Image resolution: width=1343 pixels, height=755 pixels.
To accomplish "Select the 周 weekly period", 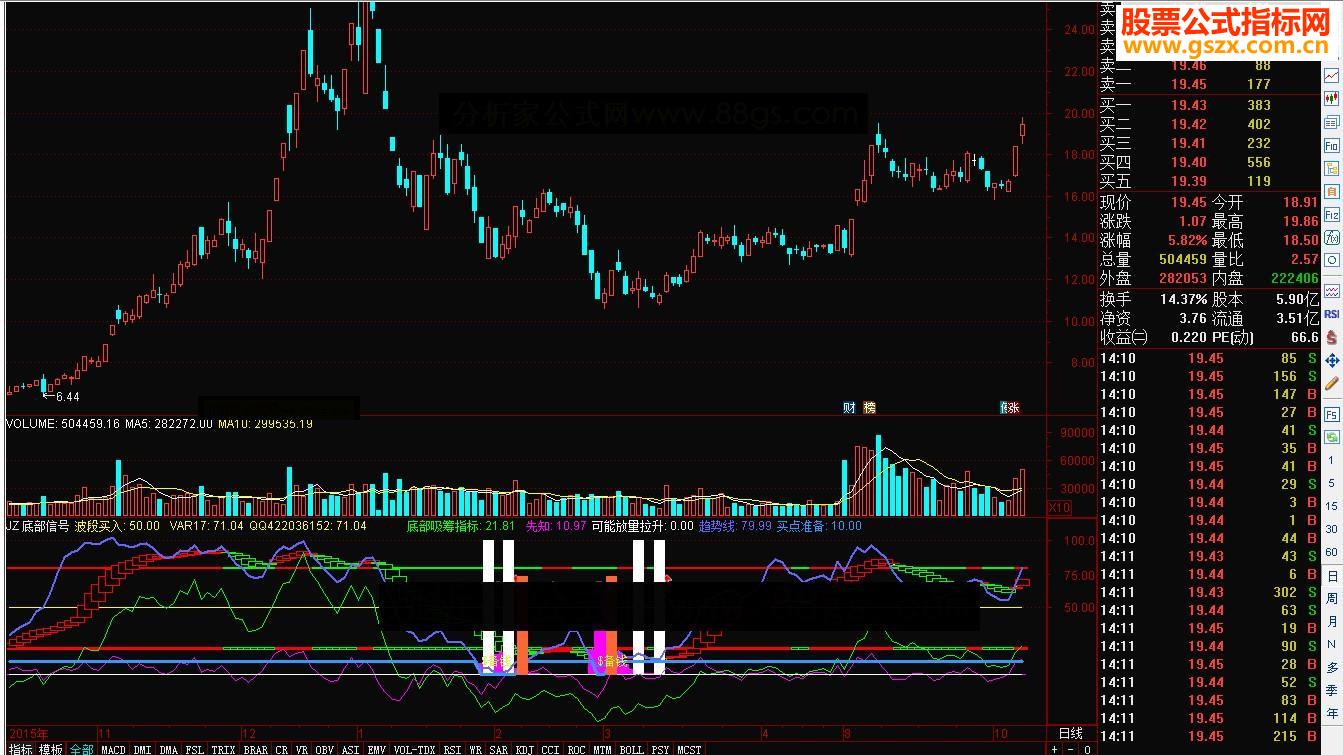I will [1332, 599].
